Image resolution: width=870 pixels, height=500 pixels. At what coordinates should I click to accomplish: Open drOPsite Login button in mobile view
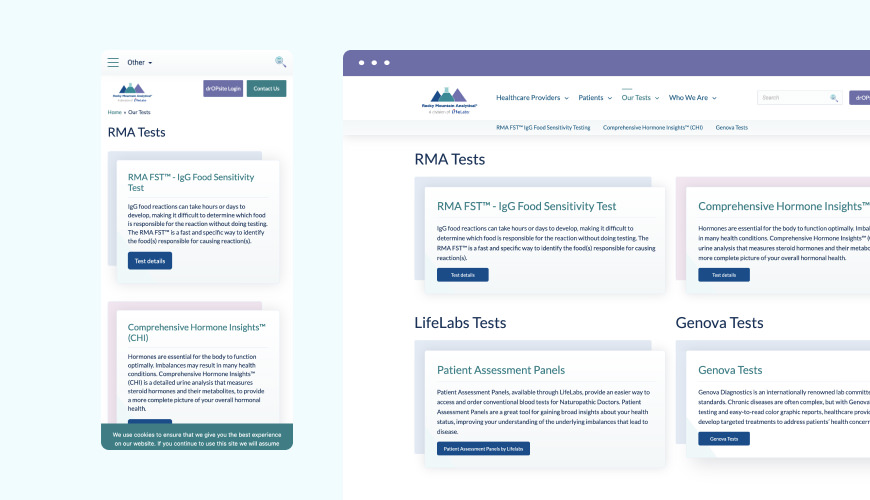pyautogui.click(x=223, y=88)
